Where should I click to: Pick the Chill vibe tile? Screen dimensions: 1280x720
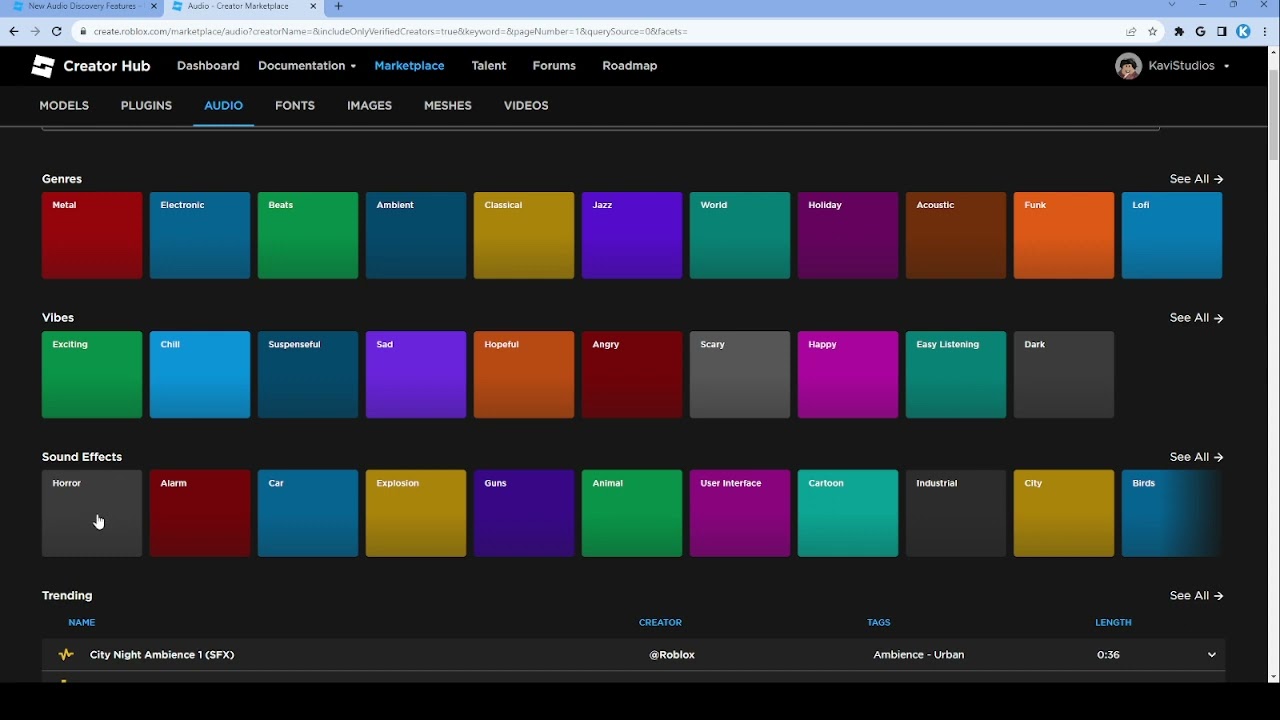click(200, 375)
